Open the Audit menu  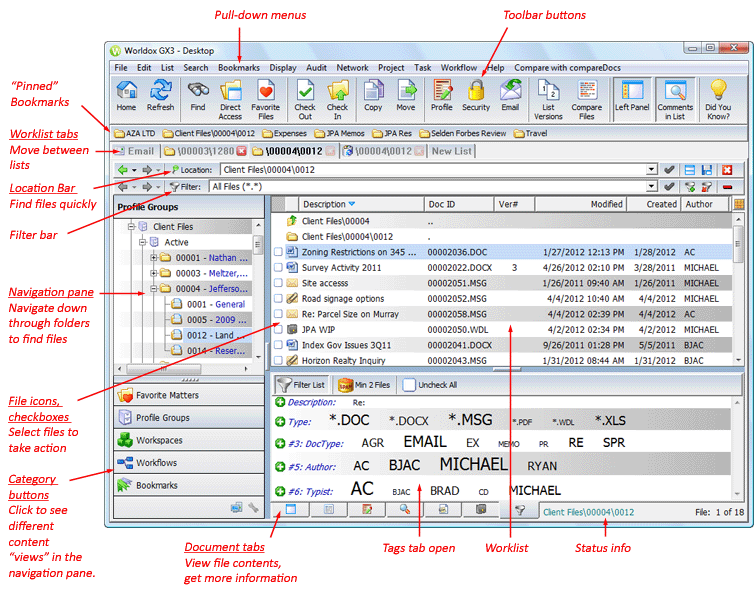click(316, 68)
